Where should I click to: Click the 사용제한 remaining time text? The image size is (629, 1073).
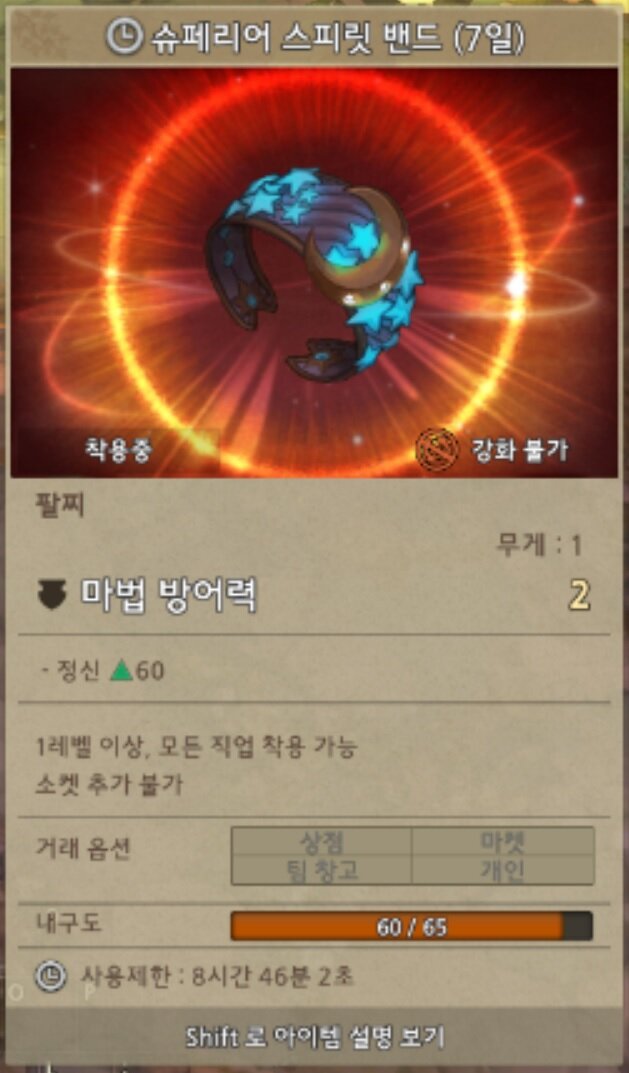point(218,976)
